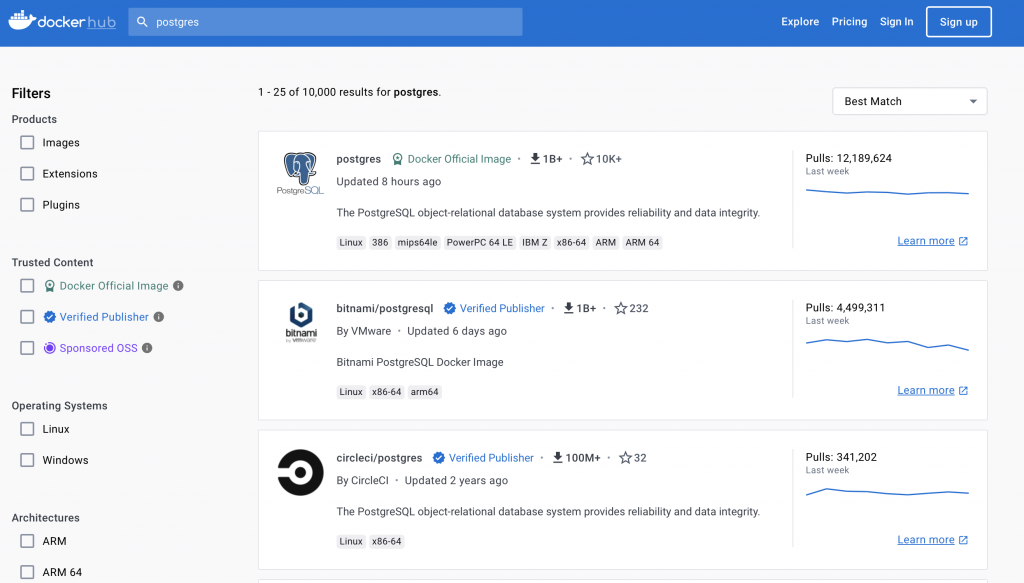
Task: Enable the Verified Publisher filter checkbox
Action: pyautogui.click(x=27, y=317)
